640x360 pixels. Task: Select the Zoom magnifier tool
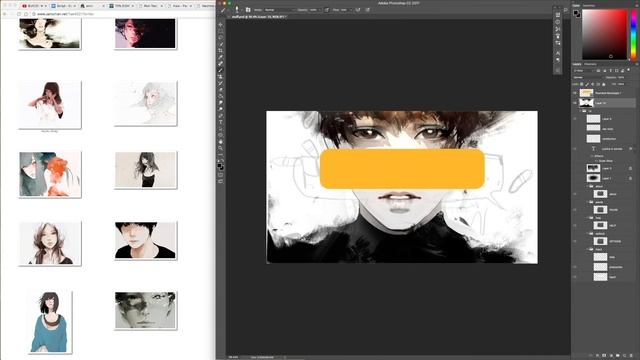click(x=221, y=148)
